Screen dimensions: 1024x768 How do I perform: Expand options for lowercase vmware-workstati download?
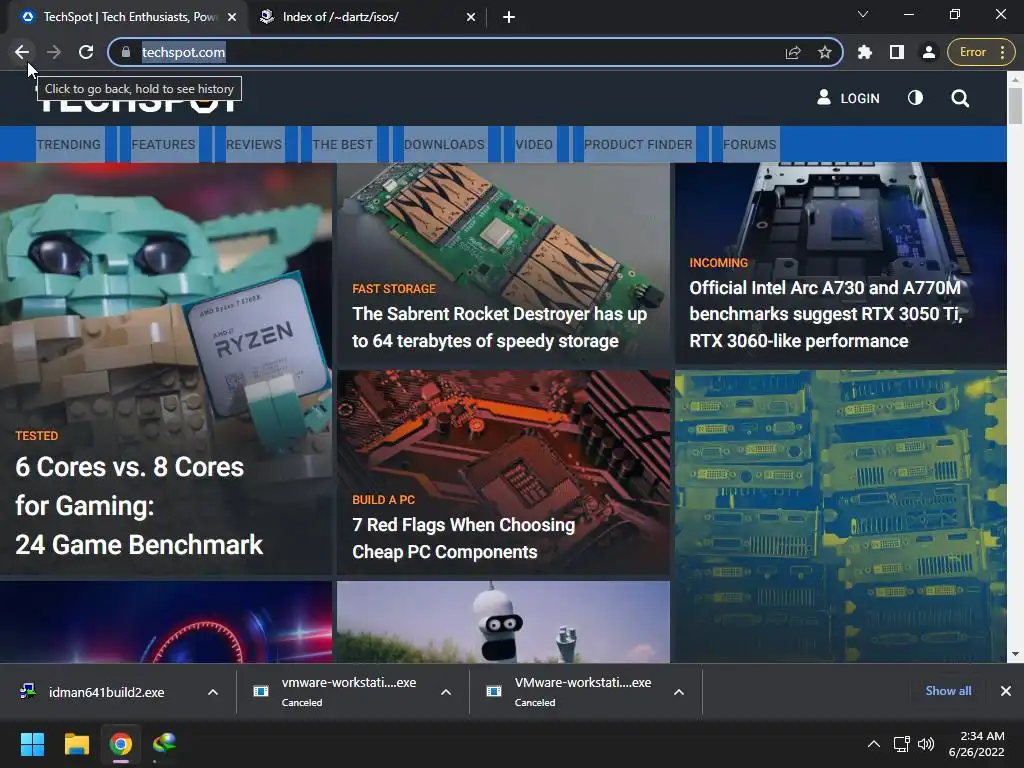click(446, 692)
